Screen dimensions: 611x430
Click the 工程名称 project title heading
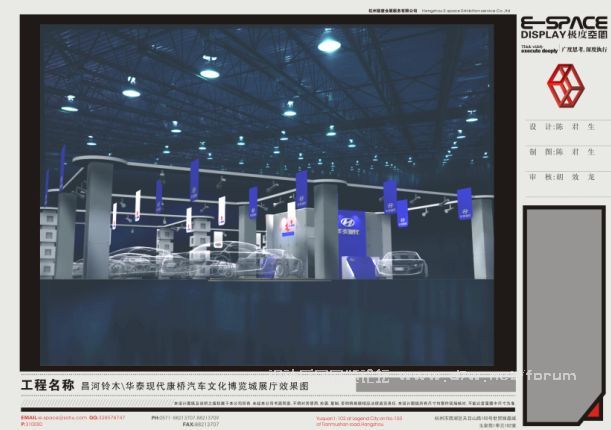tap(47, 384)
